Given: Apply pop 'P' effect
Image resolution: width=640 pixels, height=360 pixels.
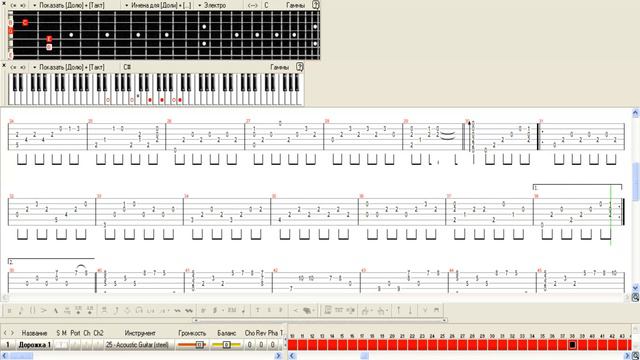Looking at the screenshot, I should click(280, 310).
